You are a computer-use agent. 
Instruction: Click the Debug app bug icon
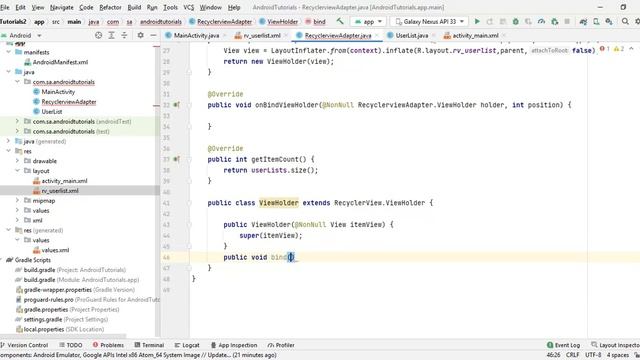tap(516, 21)
